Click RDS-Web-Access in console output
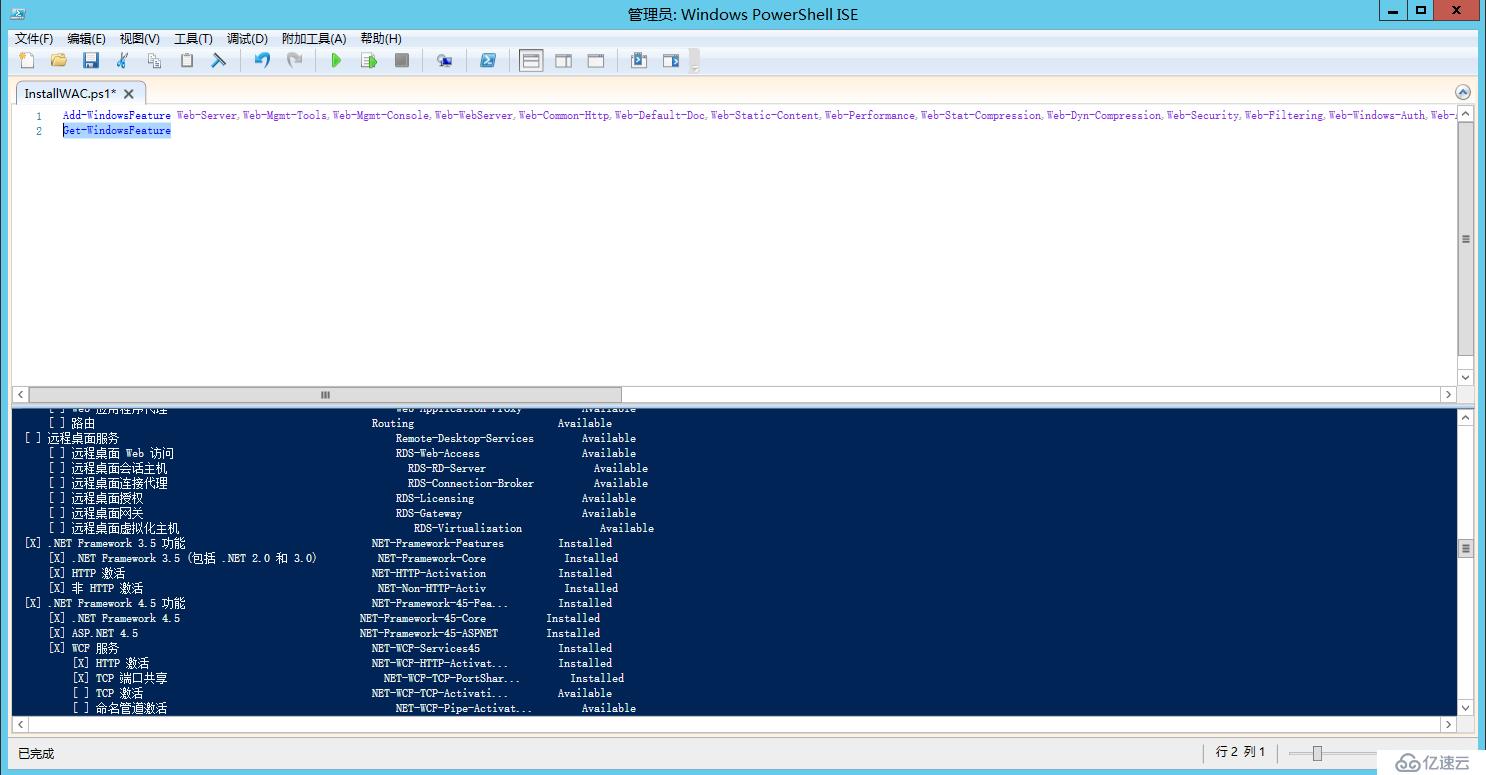This screenshot has height=775, width=1486. point(438,454)
